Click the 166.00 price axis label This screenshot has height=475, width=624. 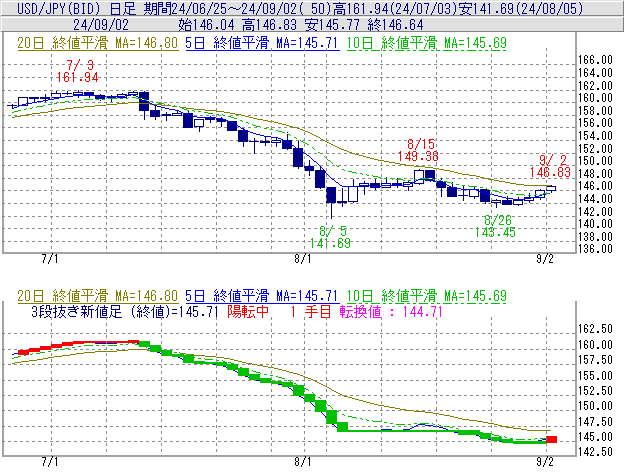click(x=595, y=60)
